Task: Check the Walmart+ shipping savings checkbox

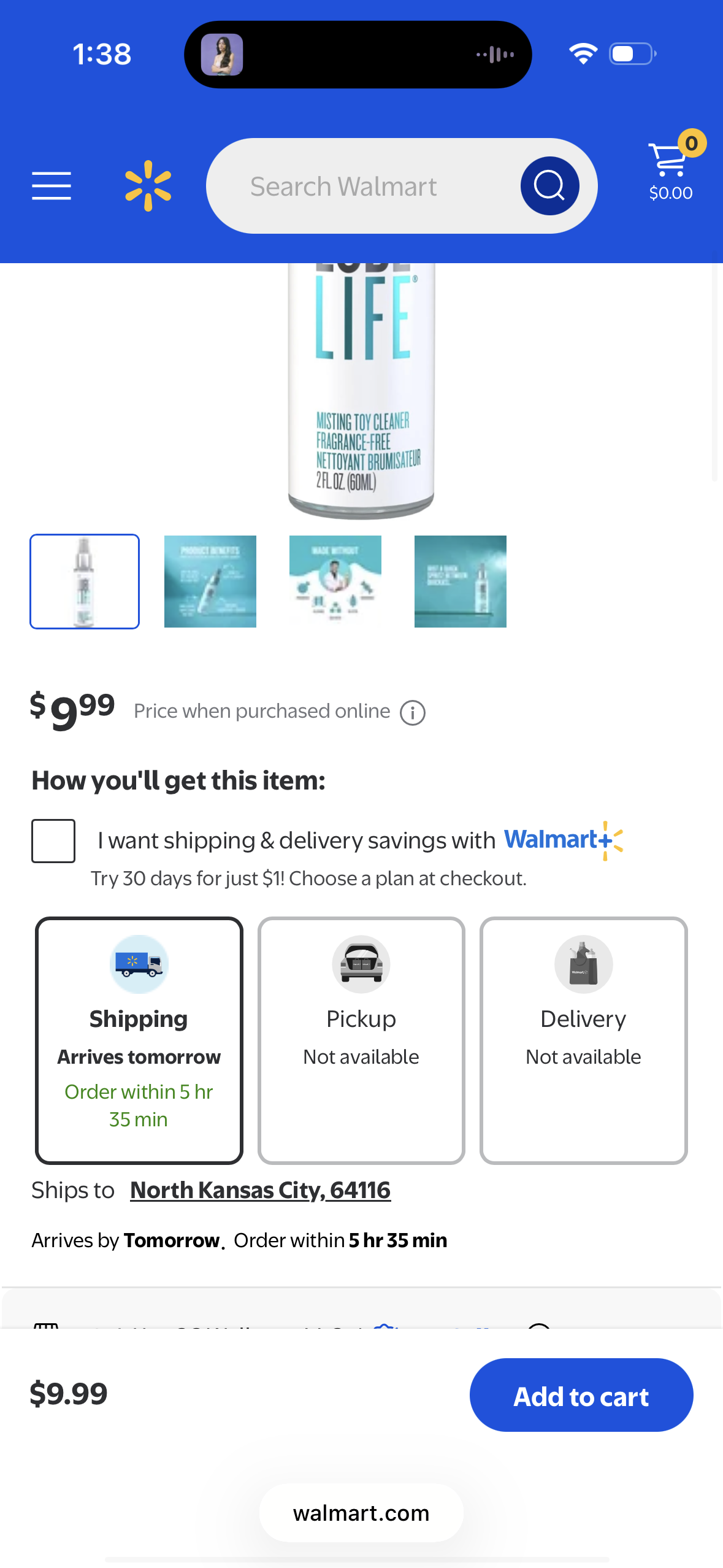Action: (x=53, y=840)
